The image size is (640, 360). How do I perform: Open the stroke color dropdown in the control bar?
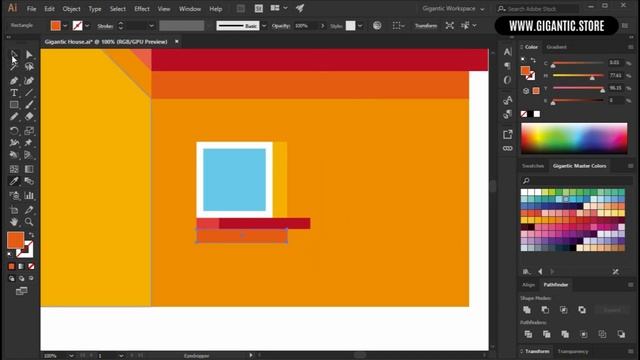point(87,26)
